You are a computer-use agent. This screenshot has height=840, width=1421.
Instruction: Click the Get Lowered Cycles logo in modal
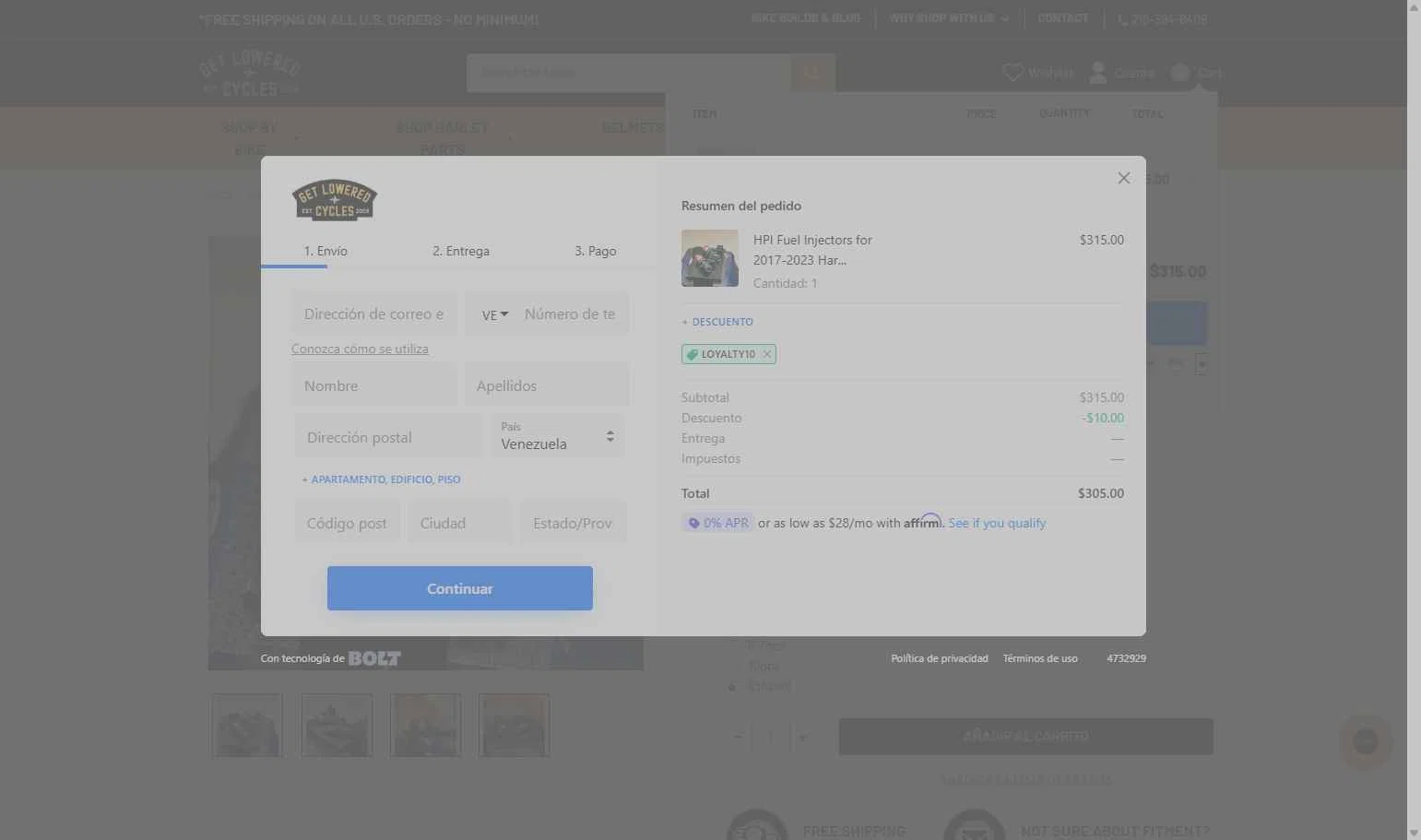tap(335, 200)
